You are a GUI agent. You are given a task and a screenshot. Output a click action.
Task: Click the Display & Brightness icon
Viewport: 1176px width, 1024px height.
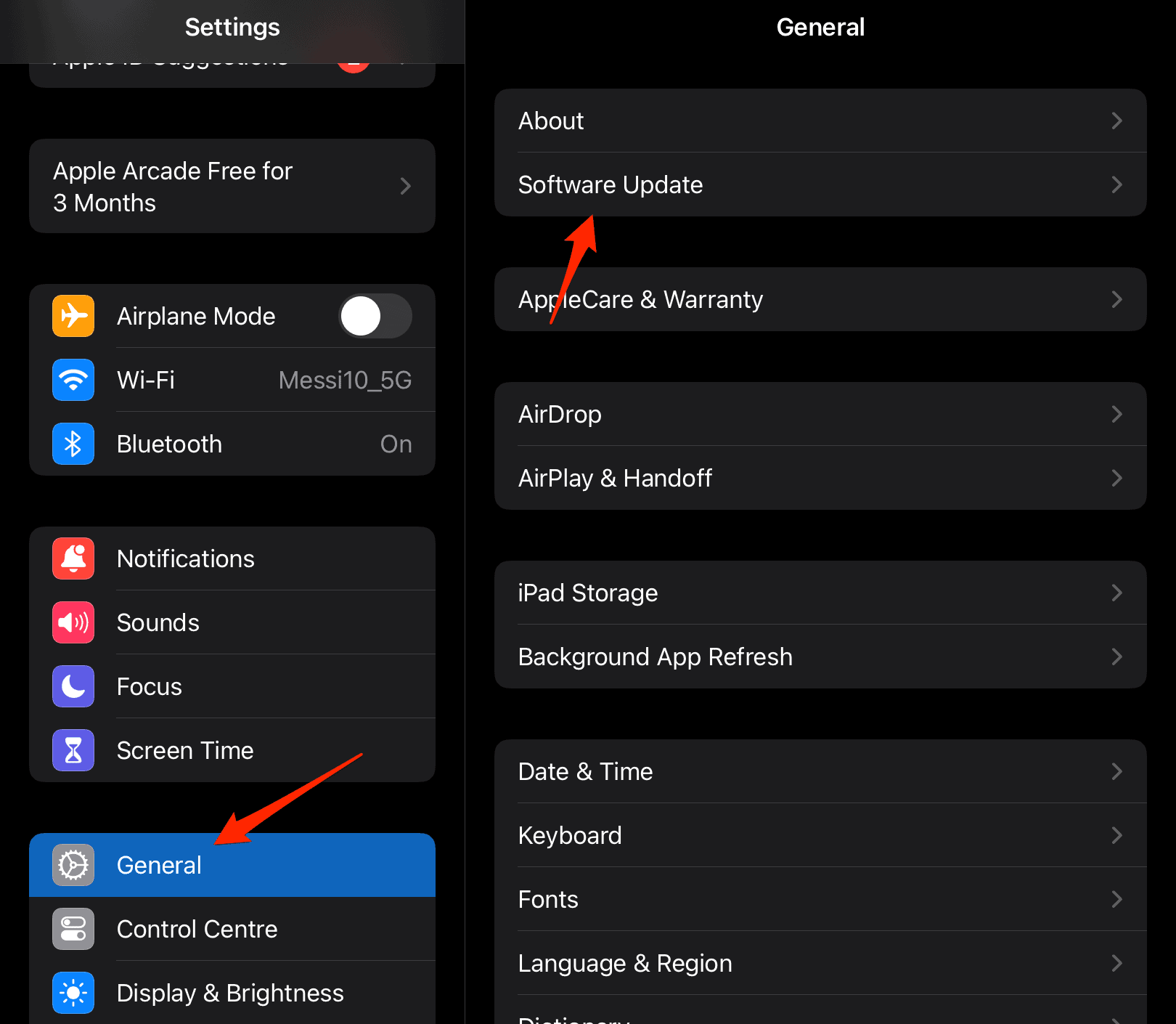[x=73, y=993]
